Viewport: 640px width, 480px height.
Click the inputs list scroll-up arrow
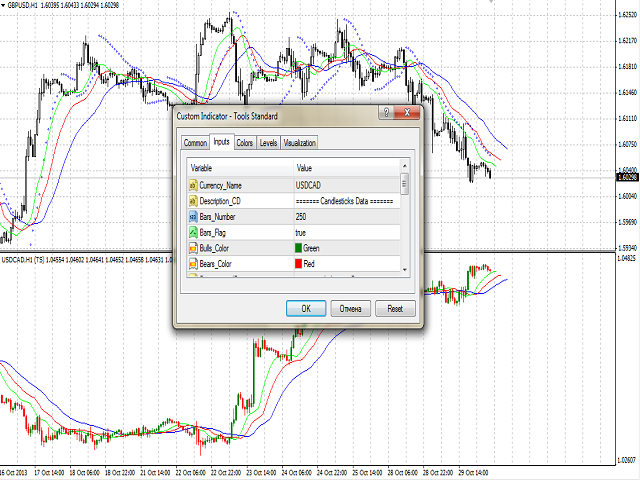click(x=404, y=165)
